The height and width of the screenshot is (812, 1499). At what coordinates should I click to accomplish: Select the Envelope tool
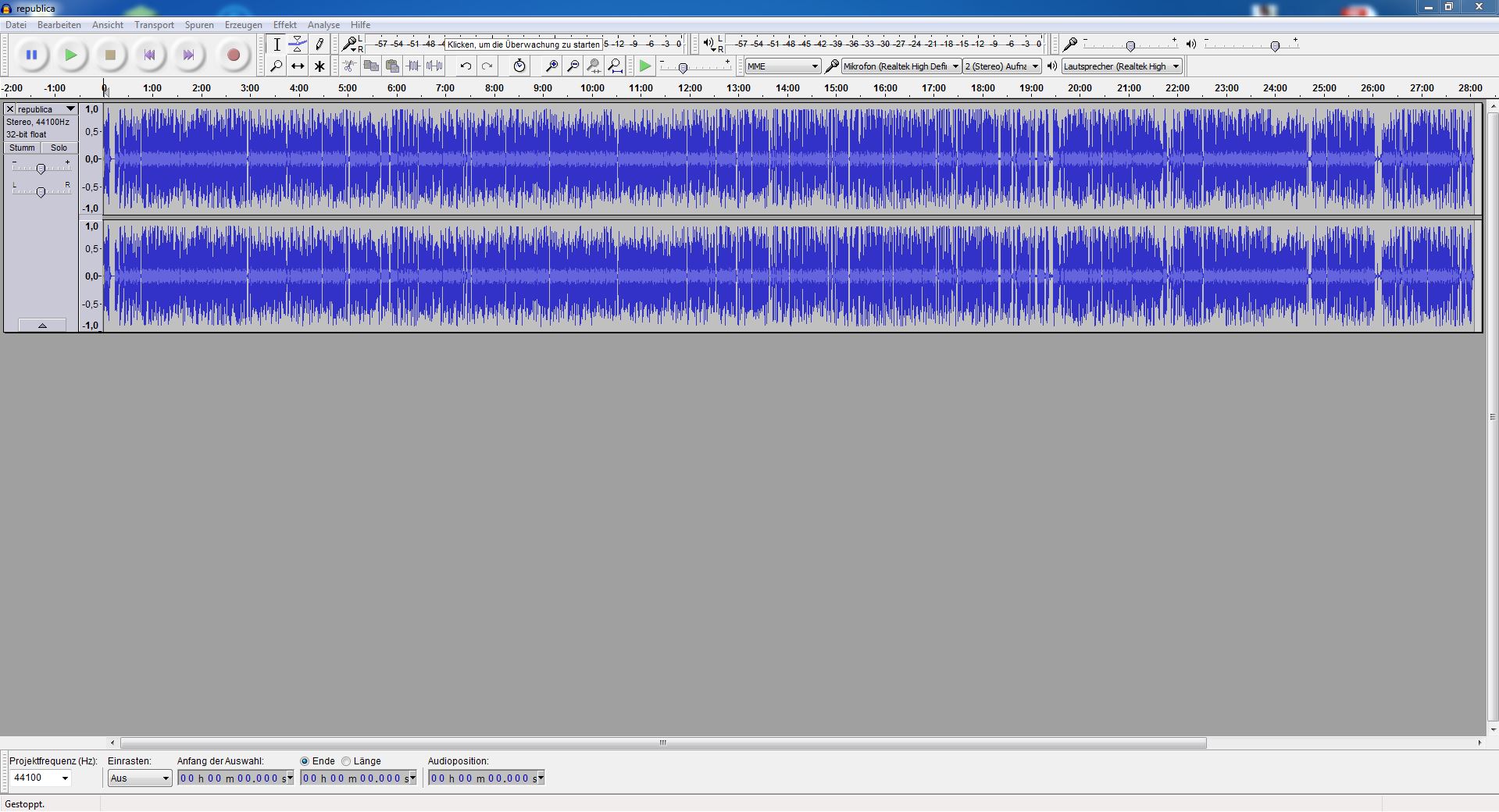coord(298,45)
